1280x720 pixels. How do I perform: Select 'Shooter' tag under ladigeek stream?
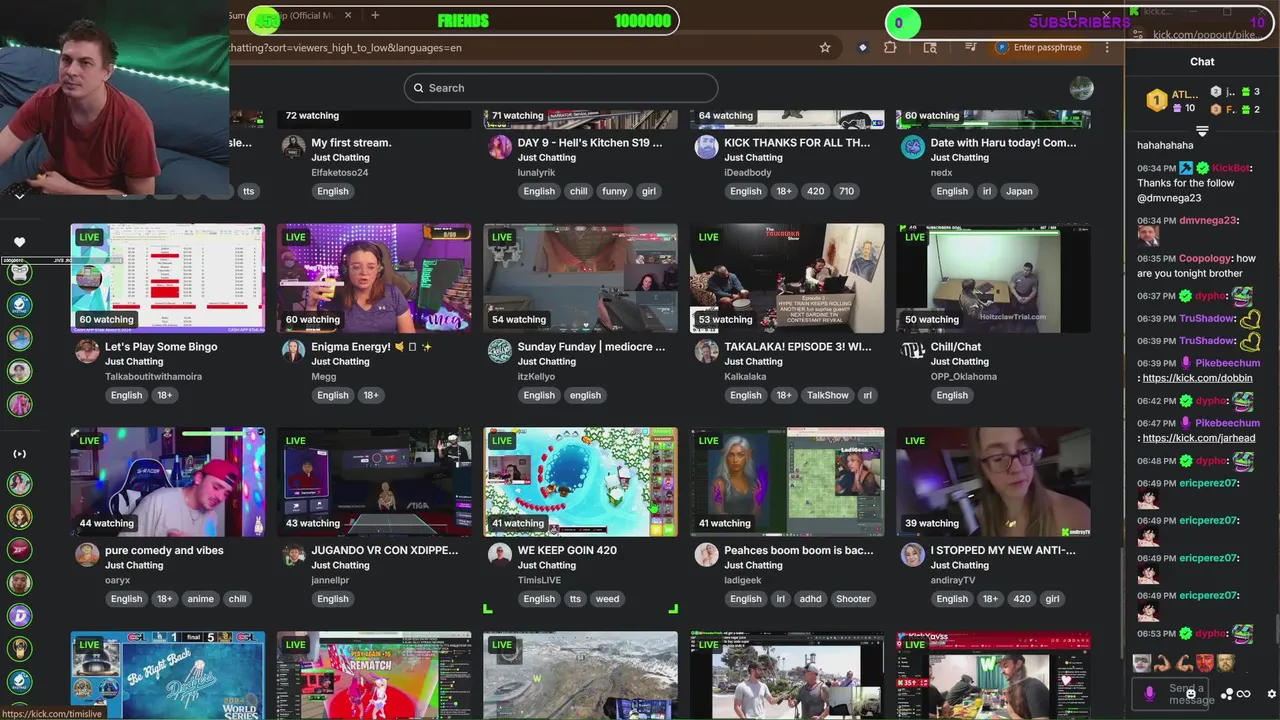[853, 599]
